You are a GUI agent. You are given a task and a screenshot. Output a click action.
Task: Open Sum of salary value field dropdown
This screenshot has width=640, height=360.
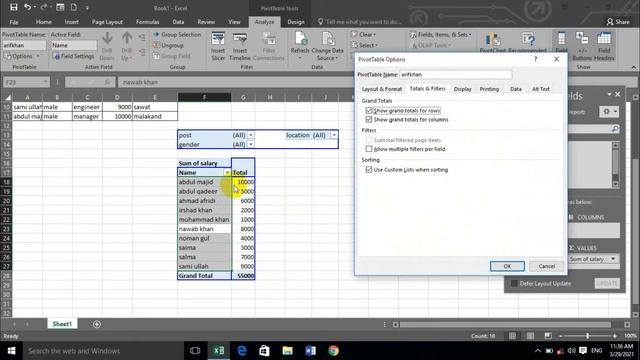click(613, 259)
